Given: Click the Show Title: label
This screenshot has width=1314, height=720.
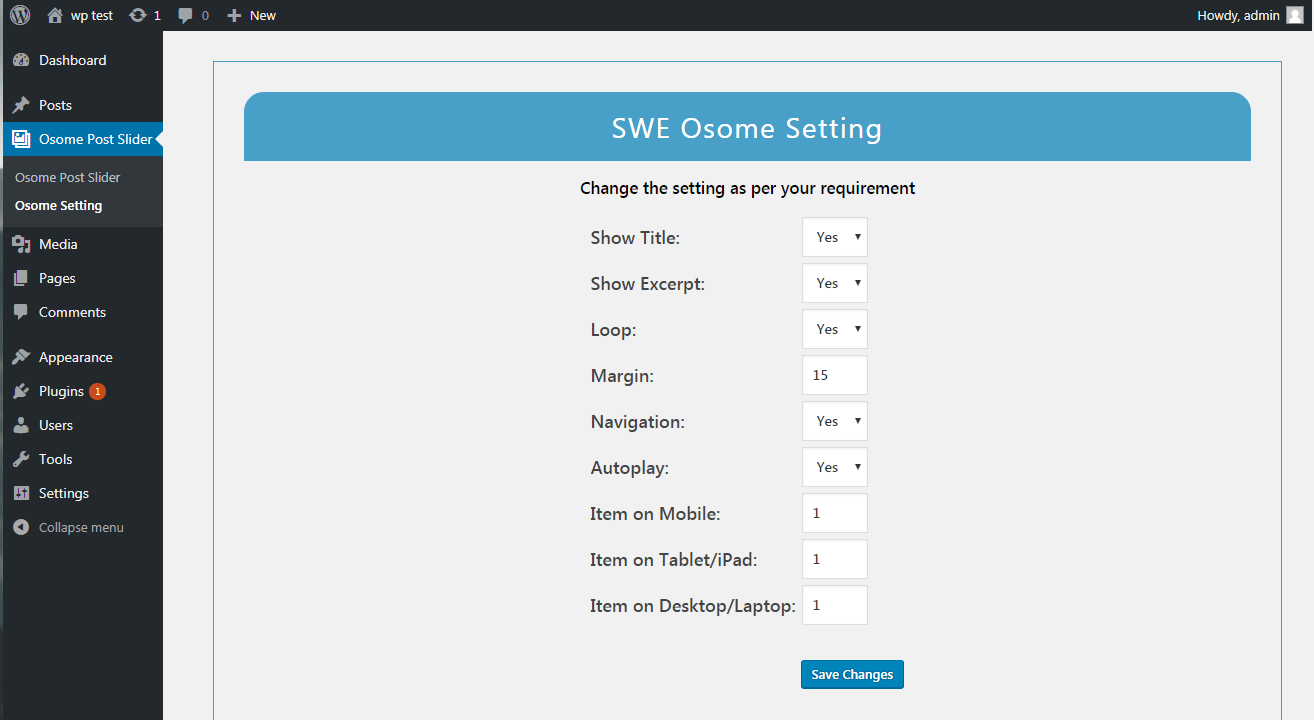Looking at the screenshot, I should [635, 238].
